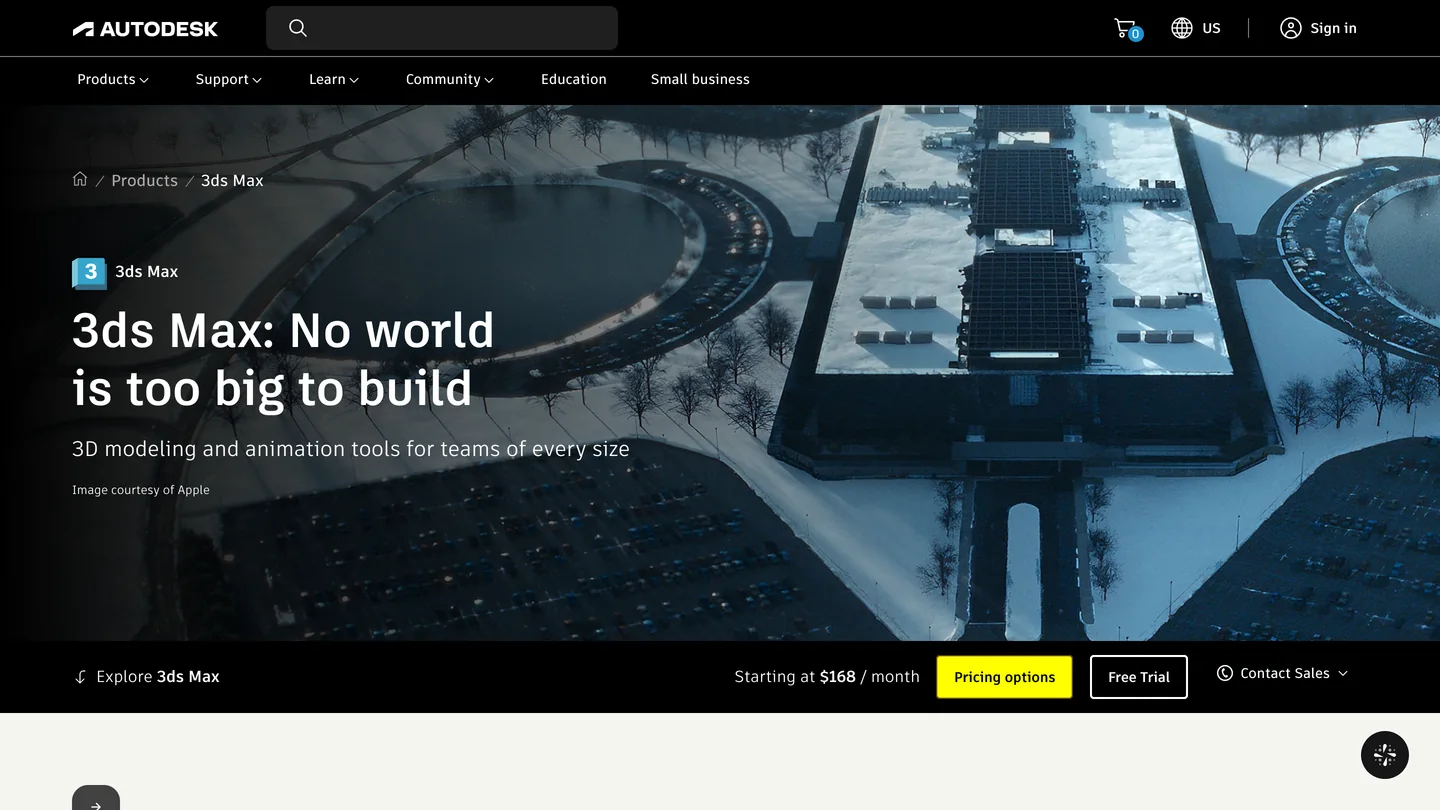Open the Small business menu item

(x=700, y=79)
